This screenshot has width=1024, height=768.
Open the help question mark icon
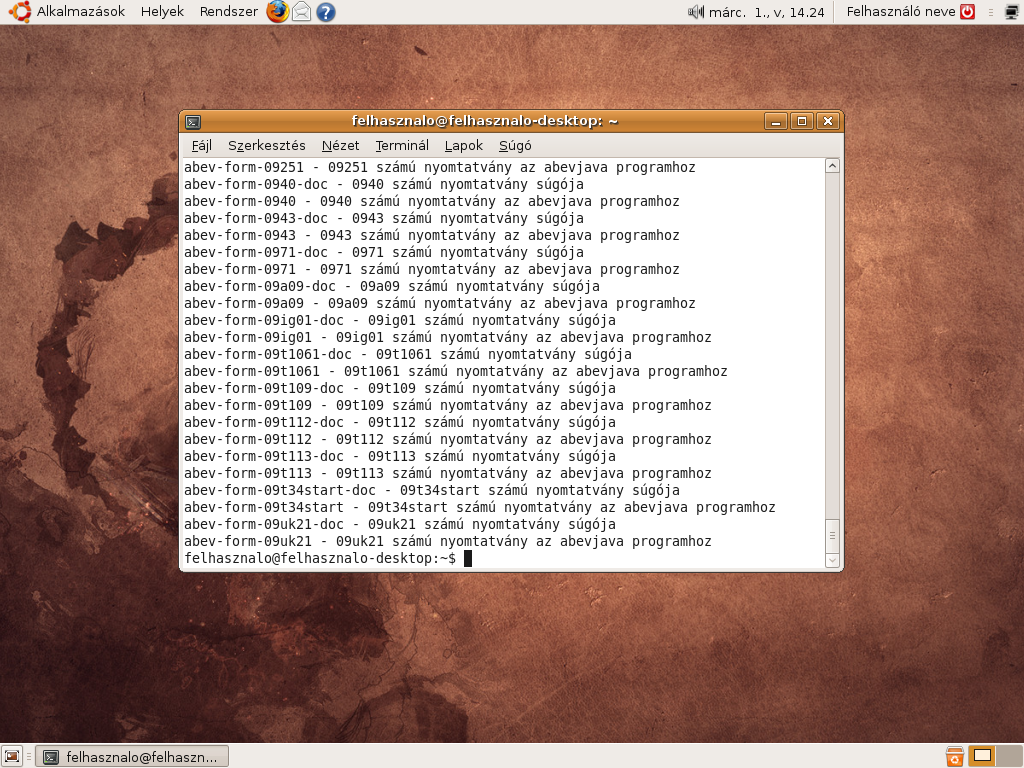(x=325, y=12)
